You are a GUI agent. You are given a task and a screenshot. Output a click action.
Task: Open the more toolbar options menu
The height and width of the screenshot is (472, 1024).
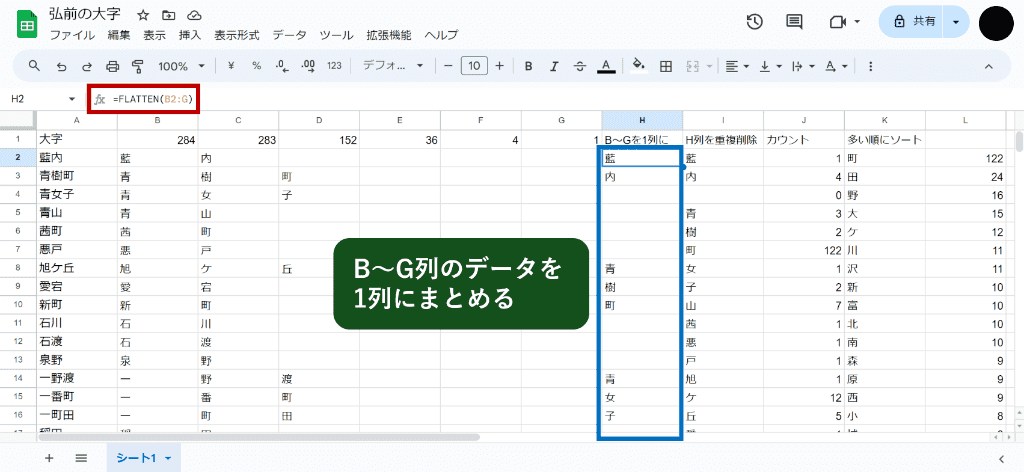tap(870, 66)
